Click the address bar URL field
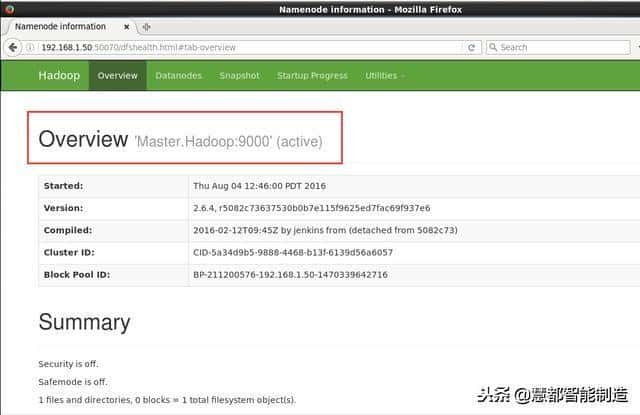 pos(245,47)
